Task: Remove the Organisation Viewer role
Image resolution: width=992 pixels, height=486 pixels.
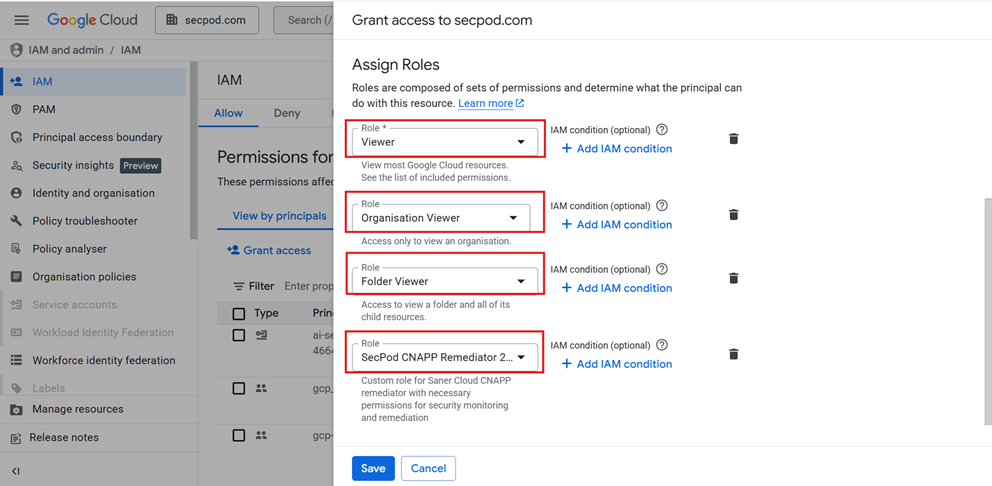Action: point(733,215)
